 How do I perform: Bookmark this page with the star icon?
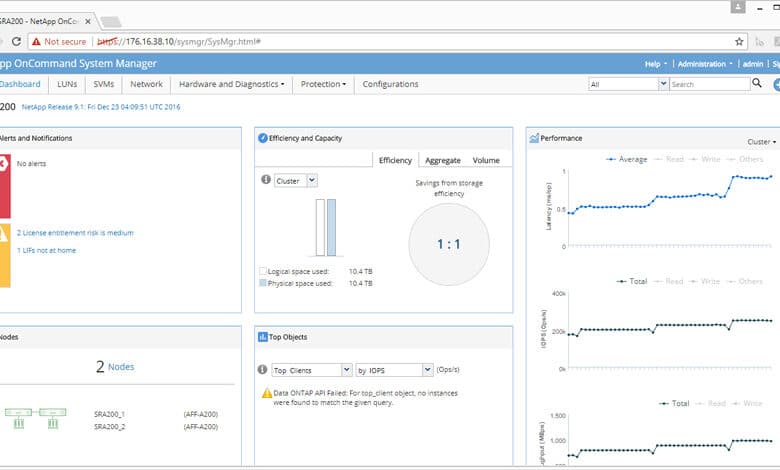tap(739, 42)
